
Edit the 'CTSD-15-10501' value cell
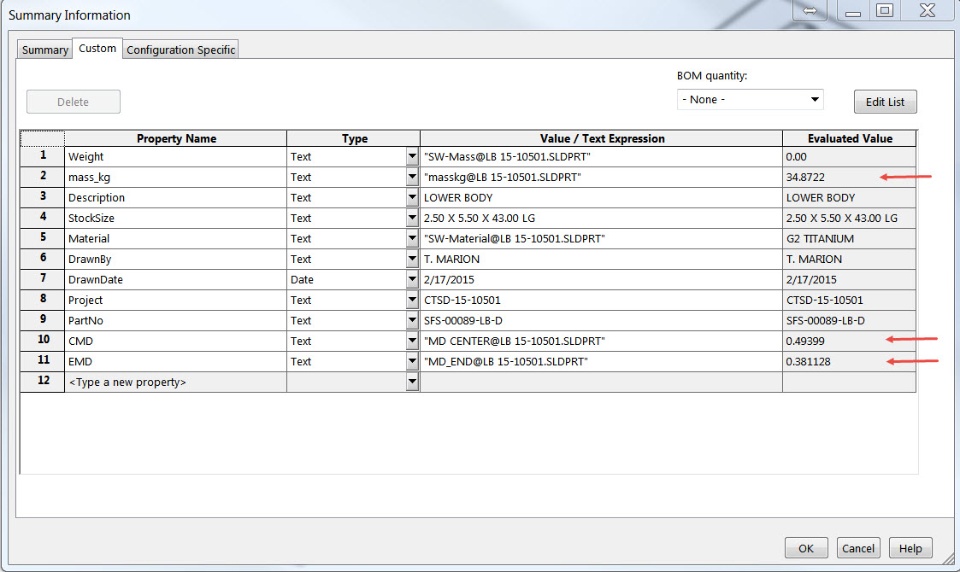point(601,300)
